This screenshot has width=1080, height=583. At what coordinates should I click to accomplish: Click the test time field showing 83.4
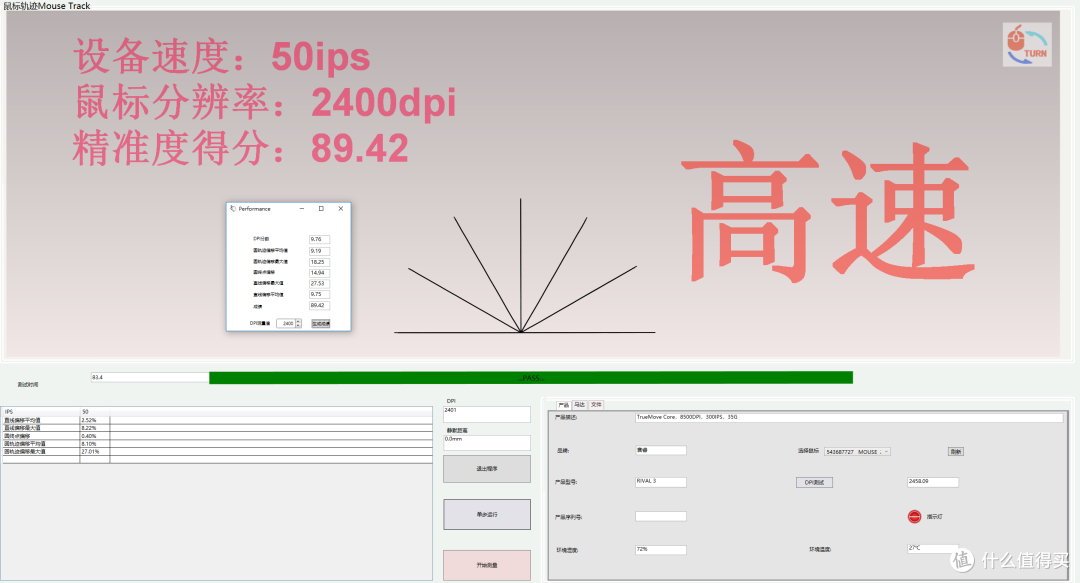149,378
